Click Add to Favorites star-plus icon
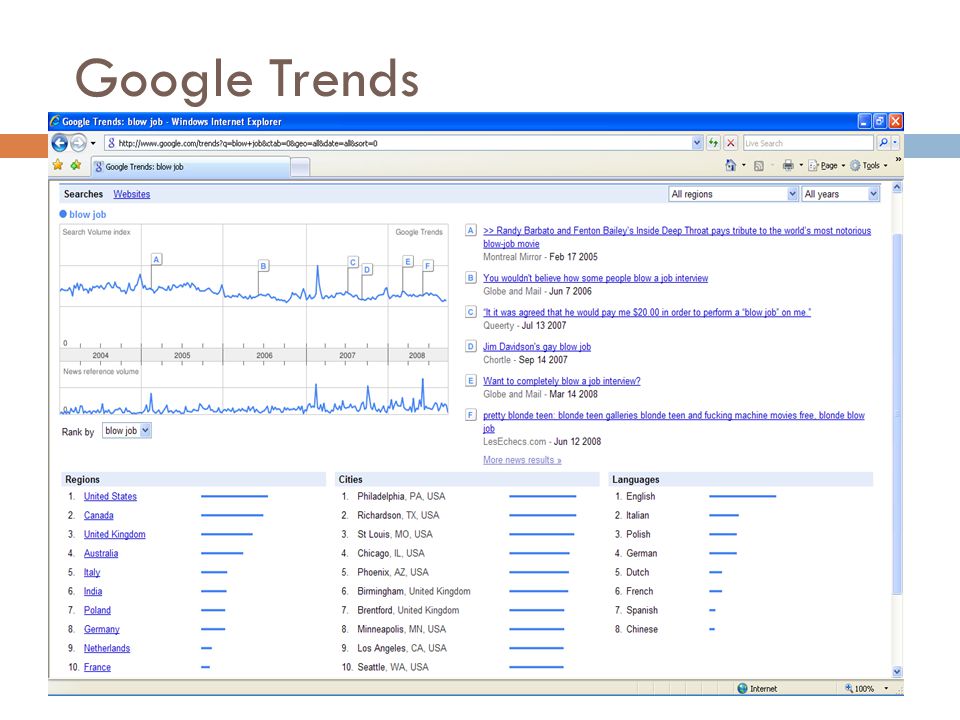 click(x=76, y=165)
